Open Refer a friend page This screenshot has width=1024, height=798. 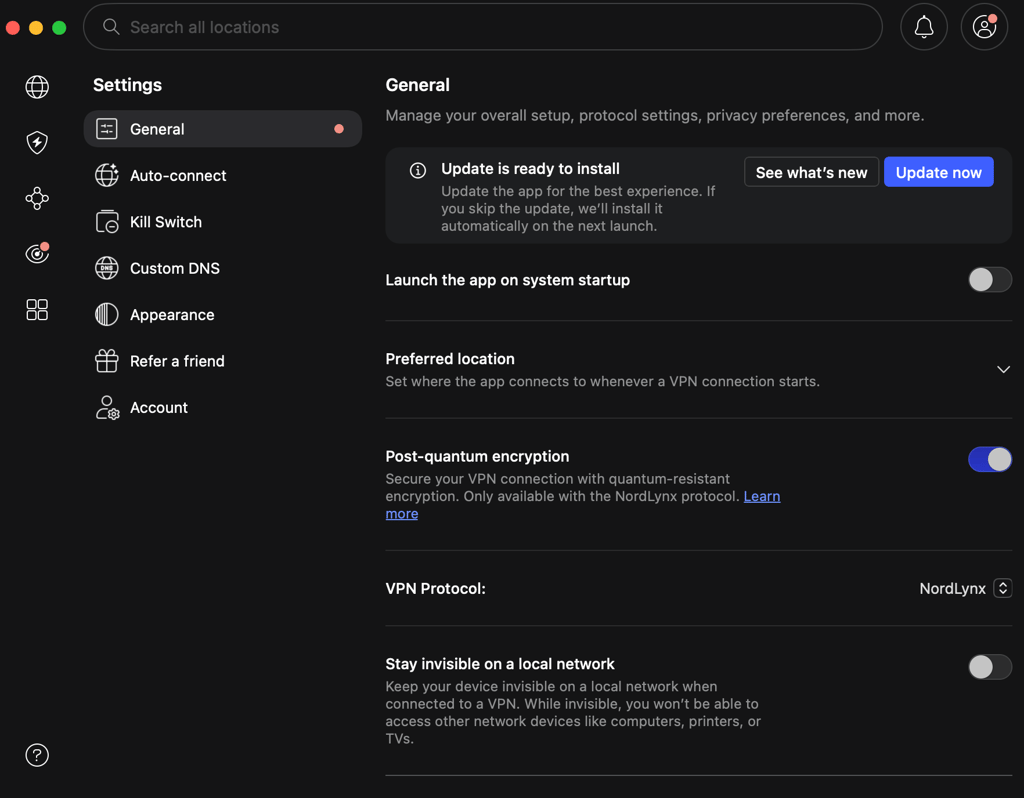click(223, 361)
